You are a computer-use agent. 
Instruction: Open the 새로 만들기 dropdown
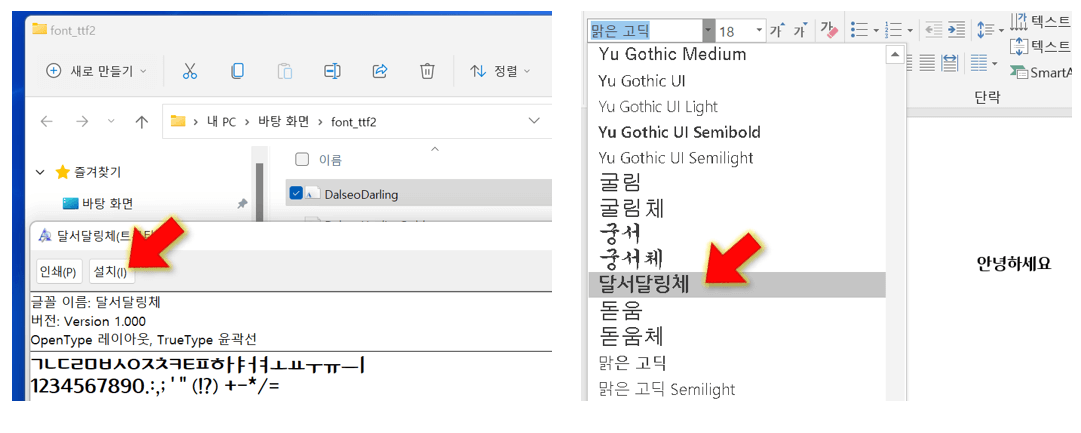coord(97,71)
